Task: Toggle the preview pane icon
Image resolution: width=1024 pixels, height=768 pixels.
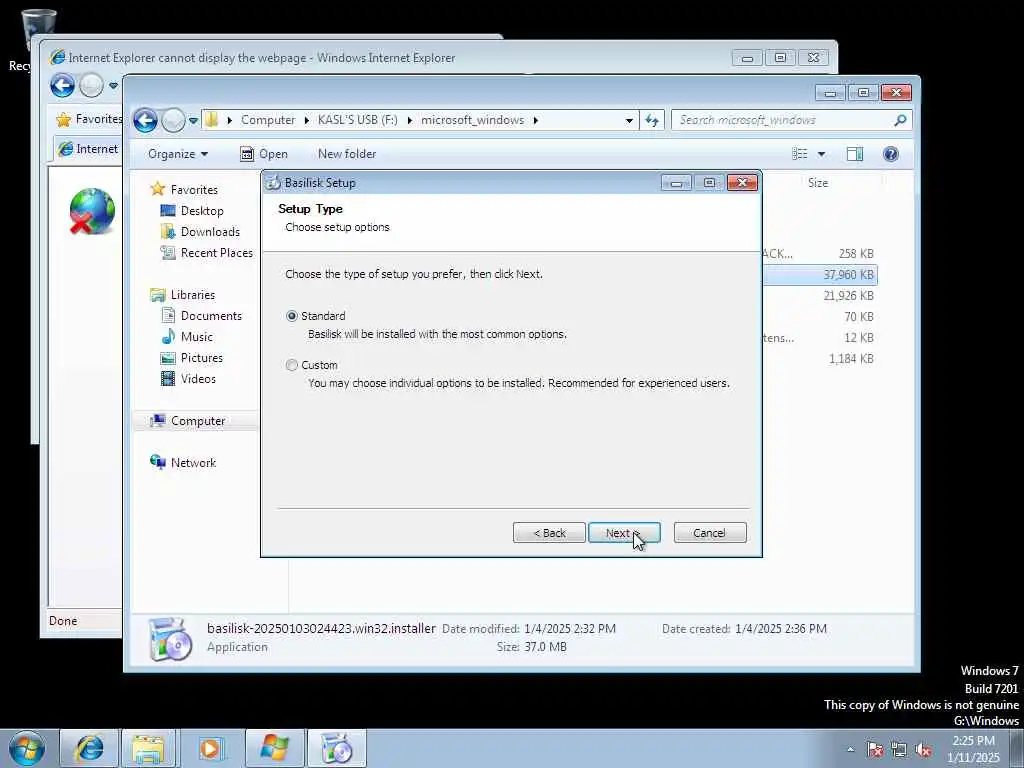Action: point(855,154)
